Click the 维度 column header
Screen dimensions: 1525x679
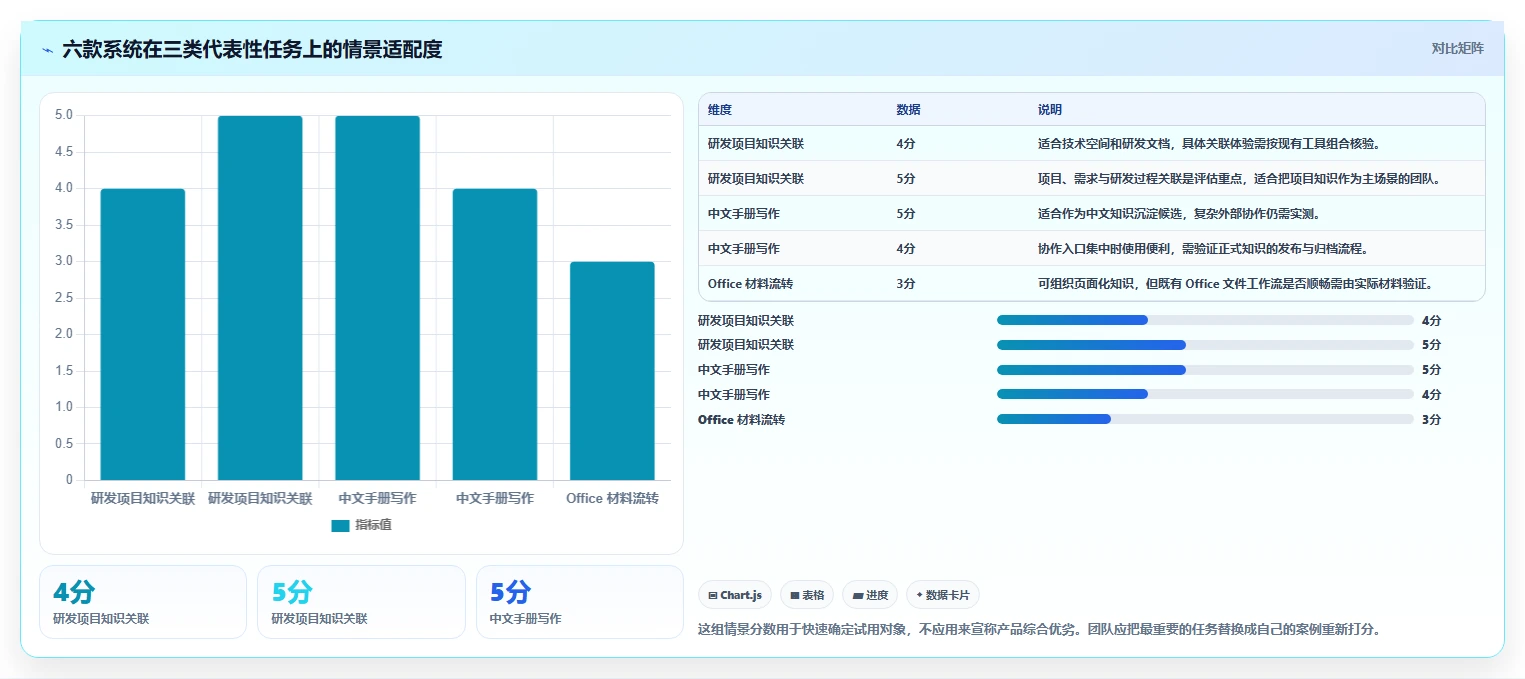720,110
